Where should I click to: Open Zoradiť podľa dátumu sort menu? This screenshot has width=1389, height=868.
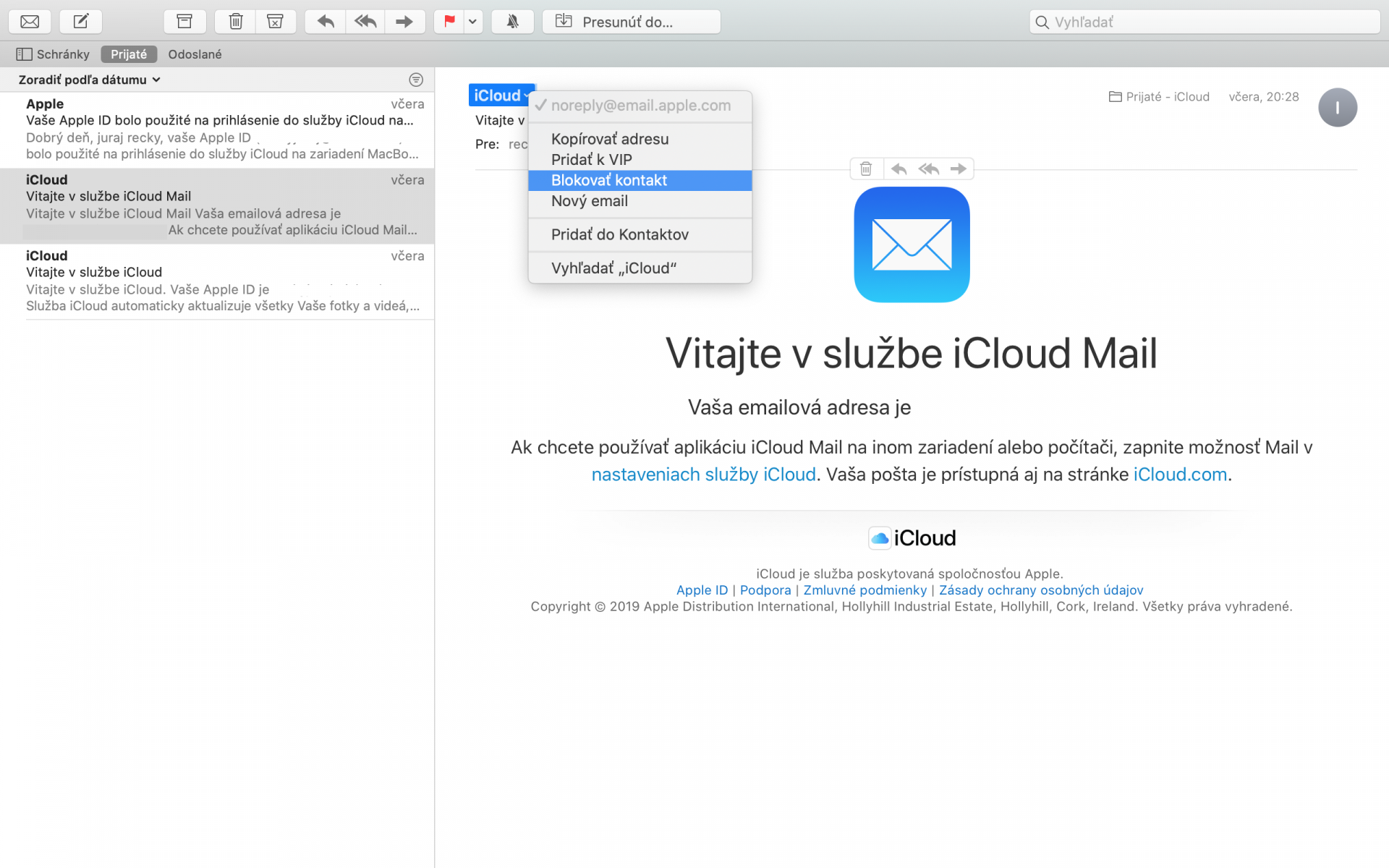click(89, 80)
